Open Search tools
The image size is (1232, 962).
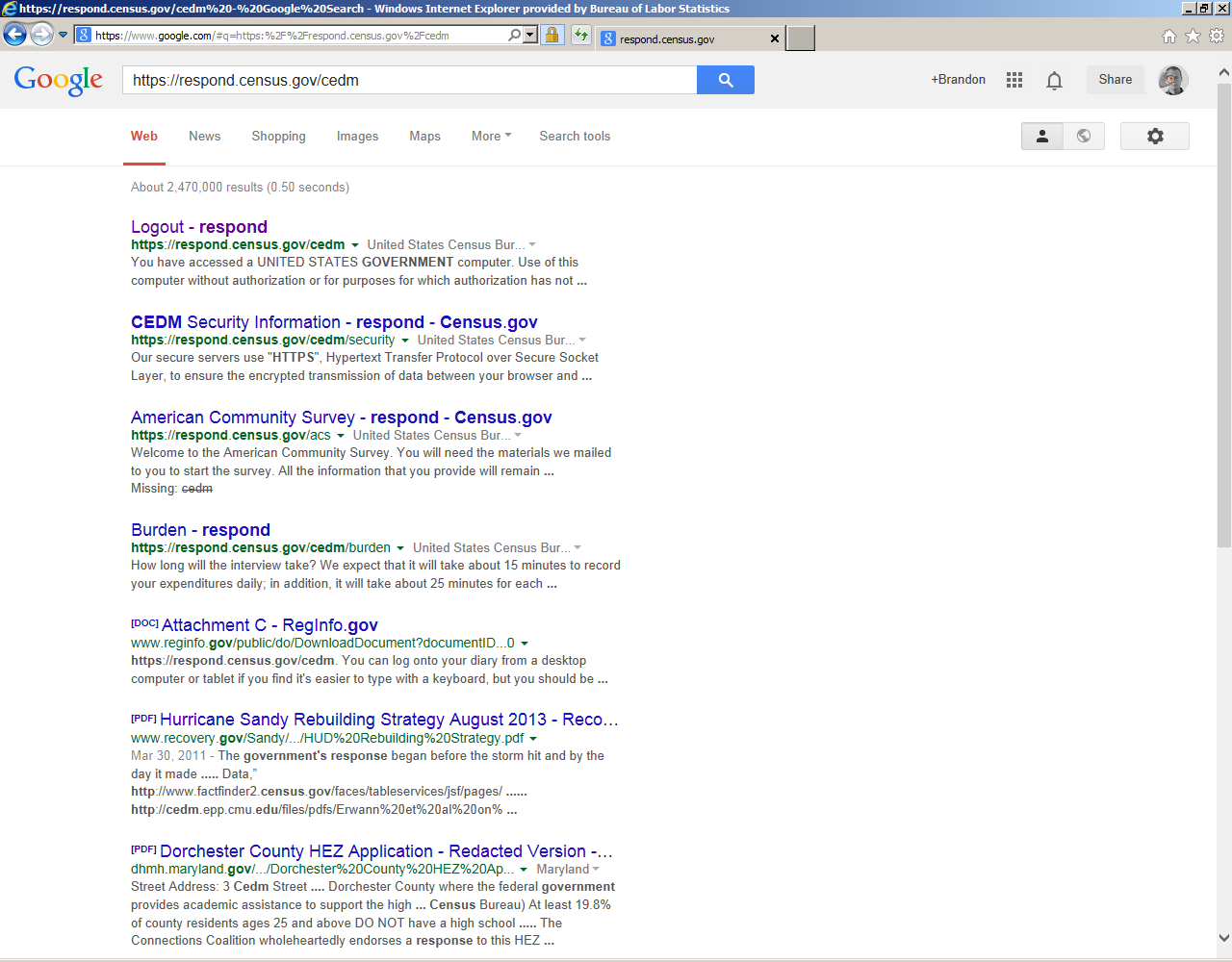pyautogui.click(x=575, y=137)
